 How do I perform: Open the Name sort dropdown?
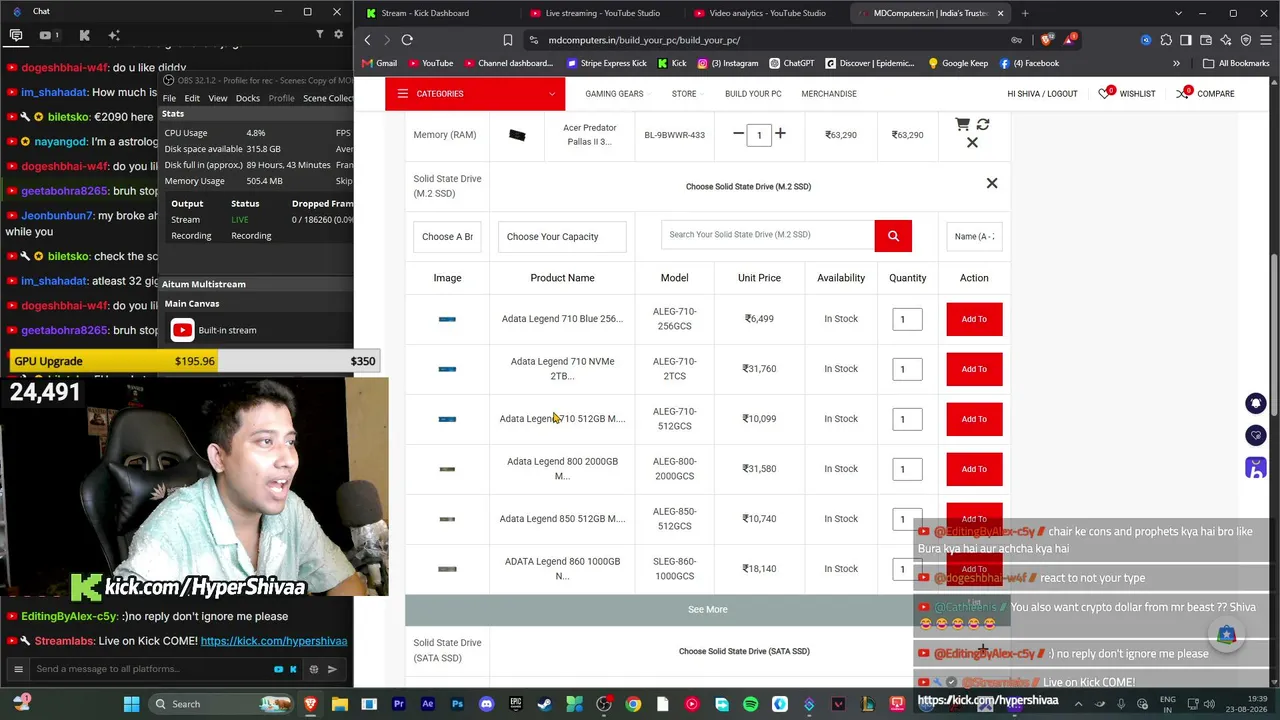coord(974,237)
